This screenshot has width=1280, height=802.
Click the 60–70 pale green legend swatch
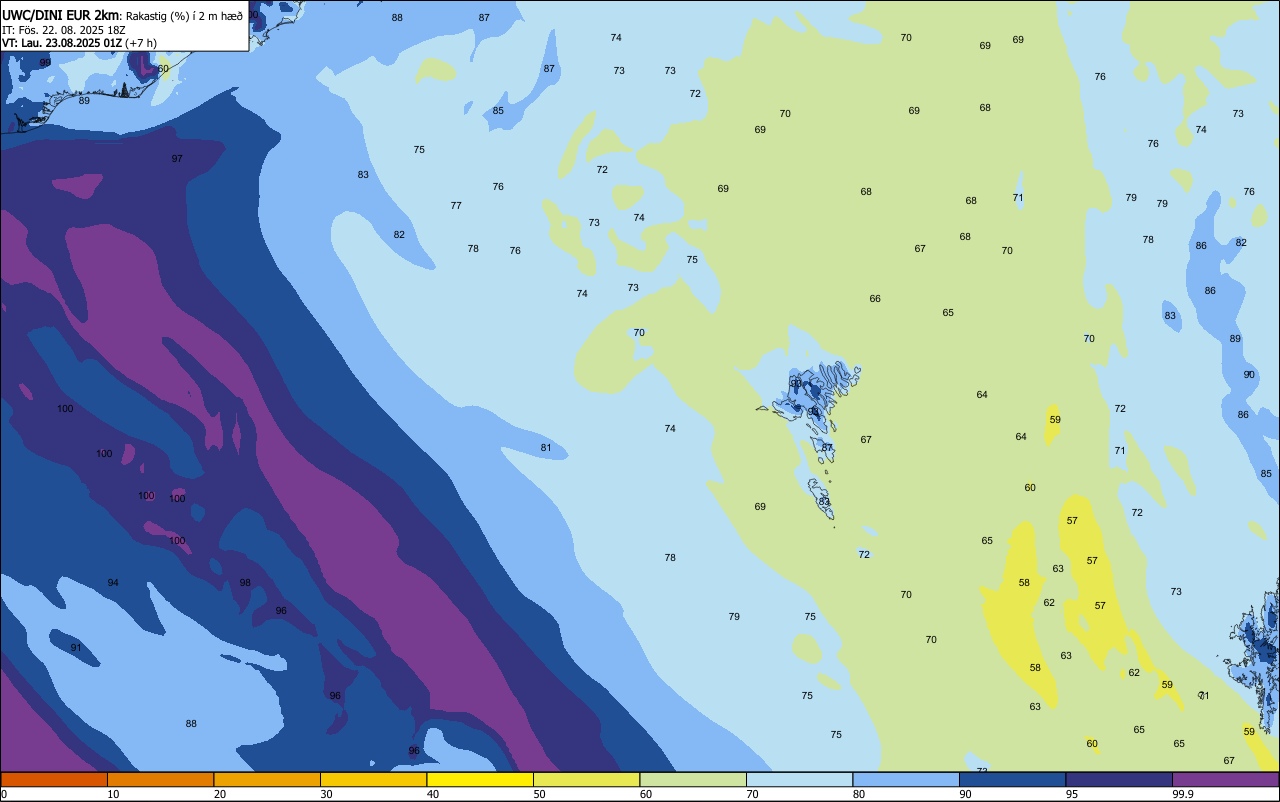click(x=693, y=779)
